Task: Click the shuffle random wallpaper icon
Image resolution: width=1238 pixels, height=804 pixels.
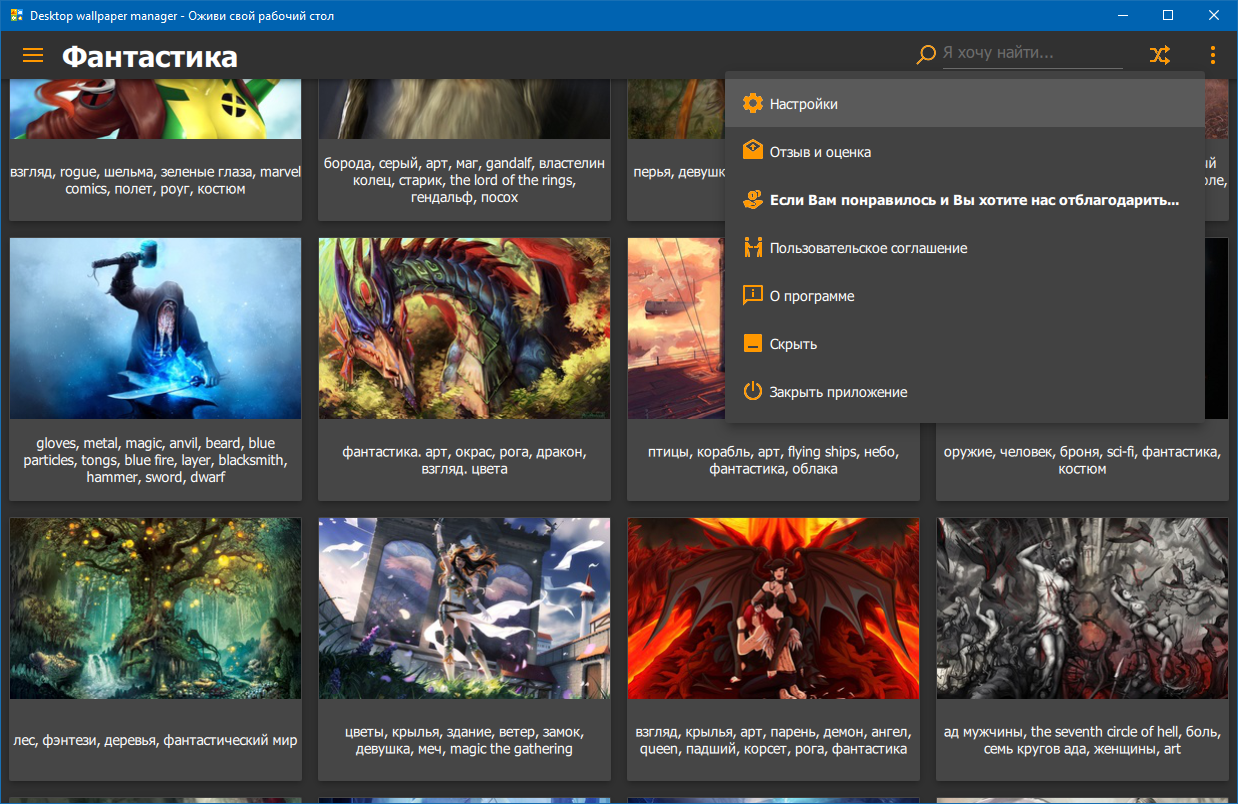Action: 1159,55
